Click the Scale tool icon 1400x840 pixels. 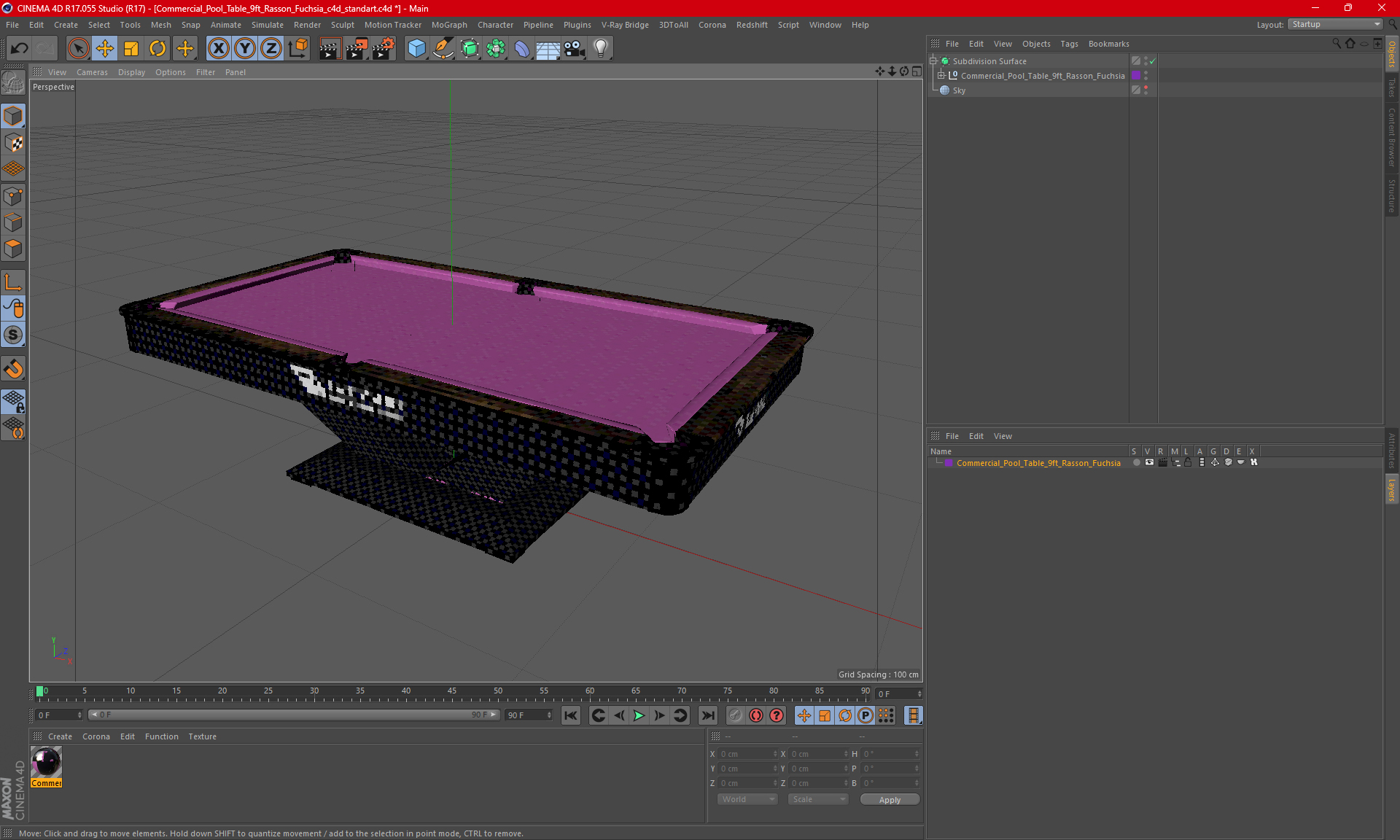(131, 49)
